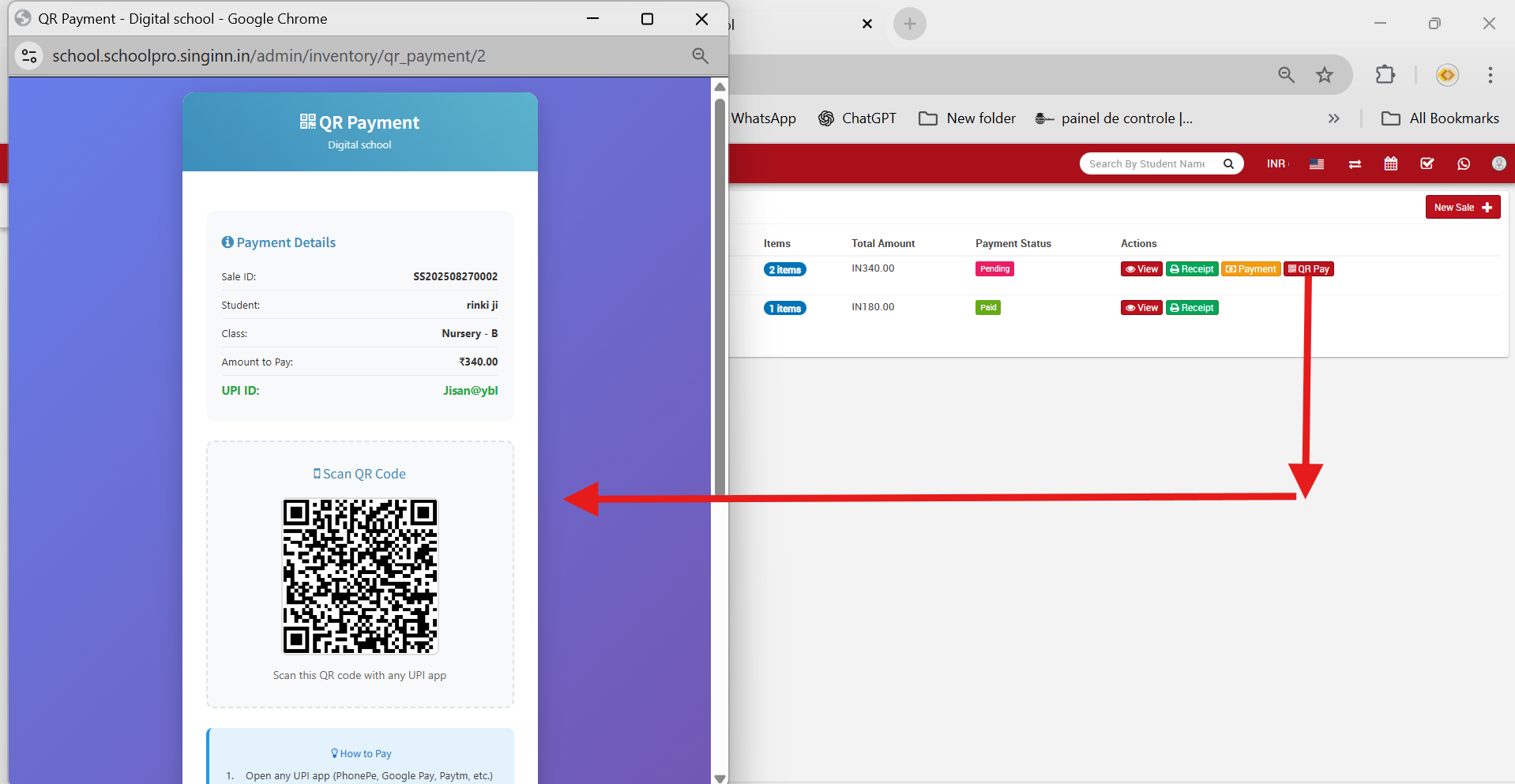Click the ₹340.00 amount to pay
Image resolution: width=1515 pixels, height=784 pixels.
click(479, 362)
